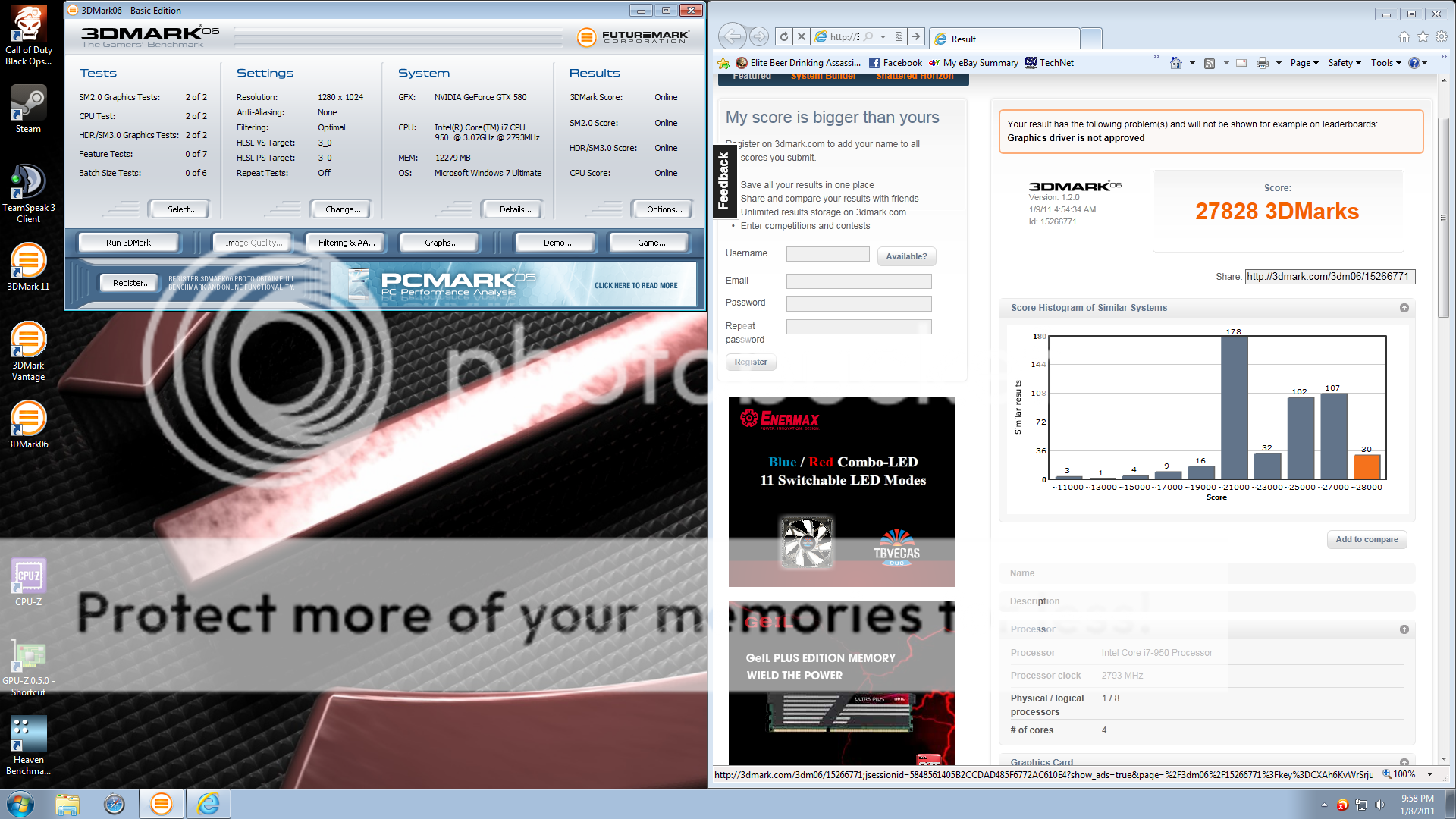Click Internet Explorer taskbar icon
Viewport: 1456px width, 819px height.
coord(208,804)
